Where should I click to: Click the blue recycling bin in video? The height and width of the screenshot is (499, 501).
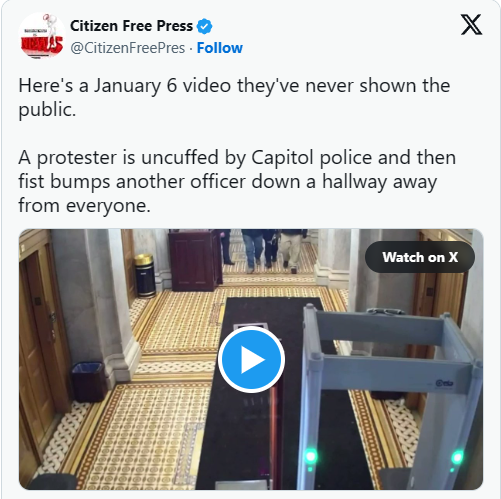point(89,382)
